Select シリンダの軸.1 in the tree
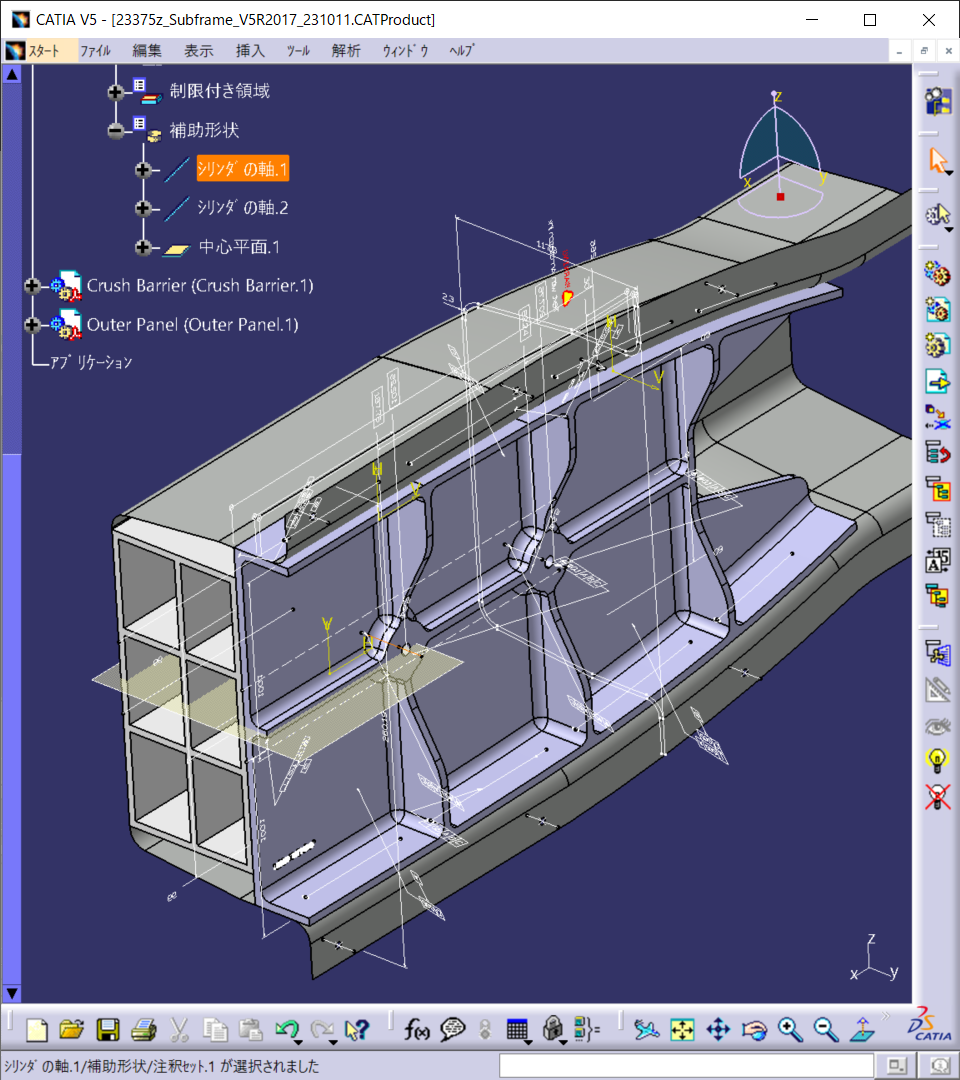This screenshot has height=1080, width=960. tap(242, 169)
